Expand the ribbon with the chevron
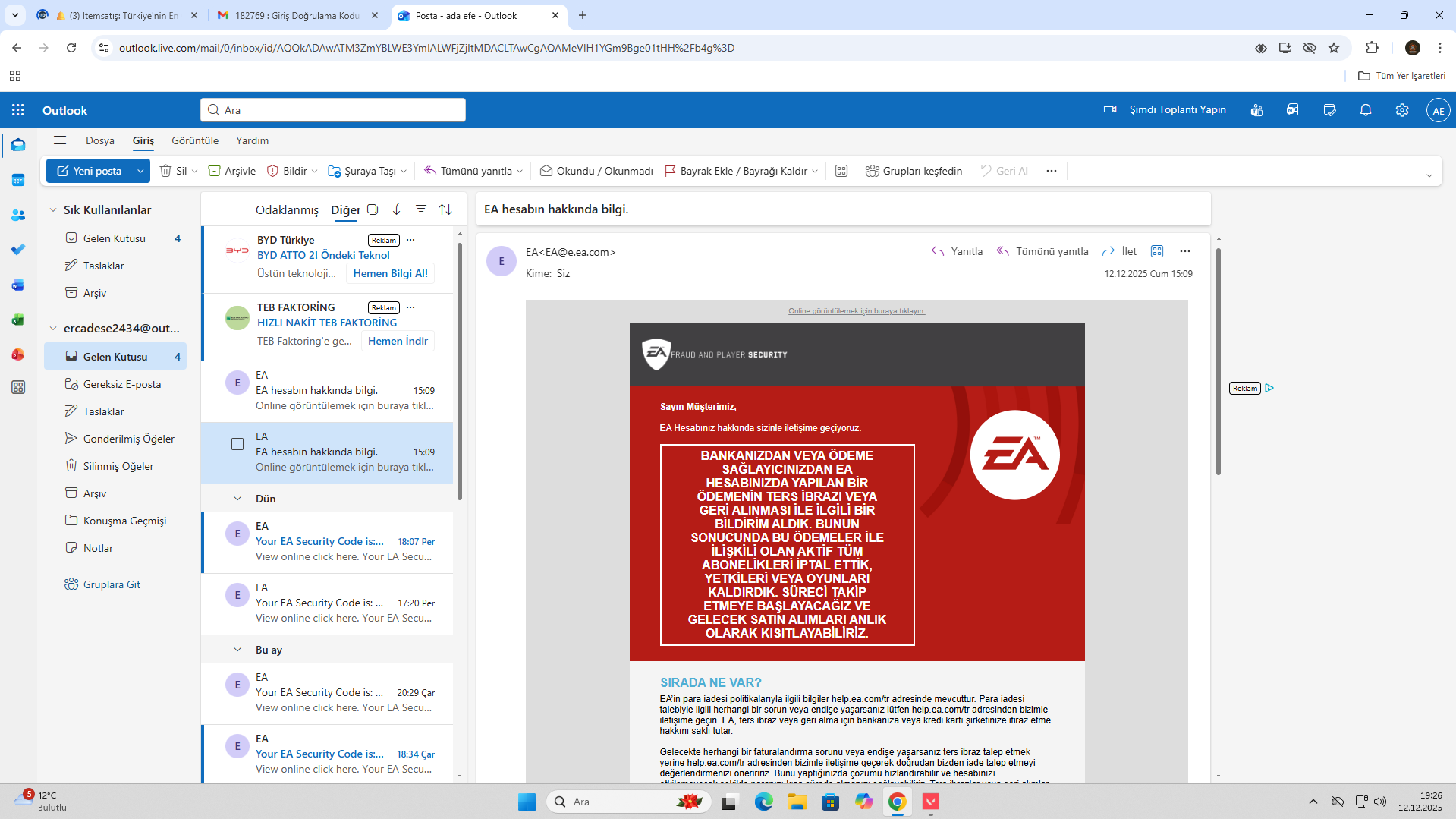The image size is (1456, 819). (x=1429, y=176)
